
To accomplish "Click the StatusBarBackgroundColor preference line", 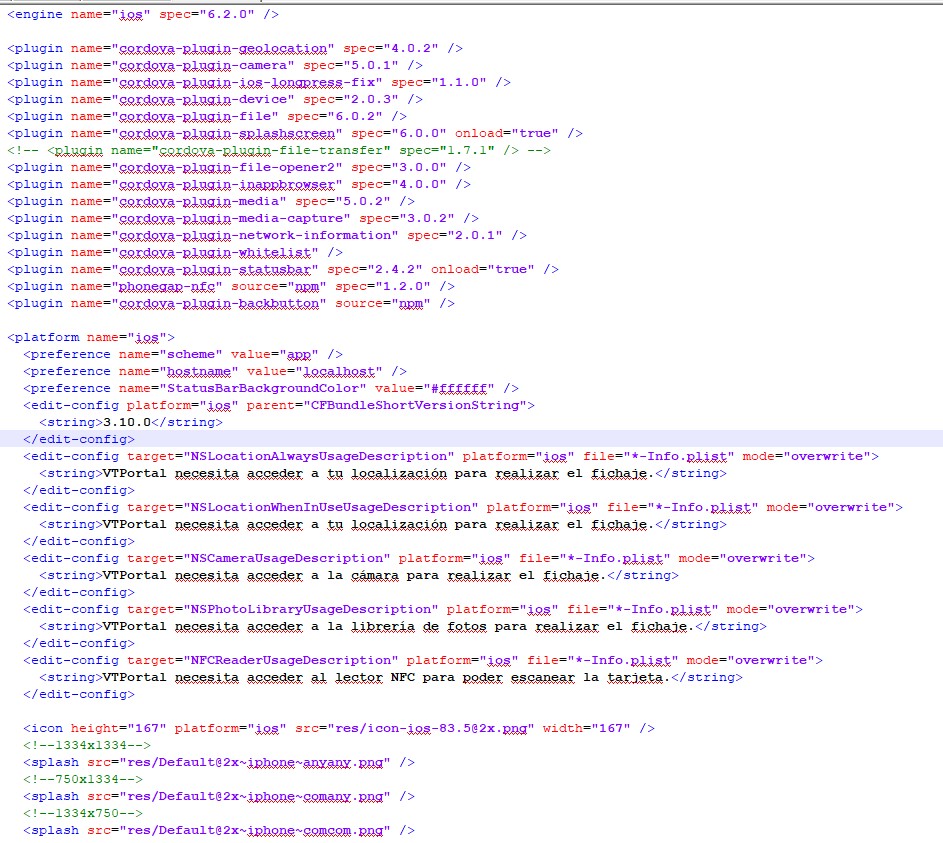I will [x=271, y=388].
